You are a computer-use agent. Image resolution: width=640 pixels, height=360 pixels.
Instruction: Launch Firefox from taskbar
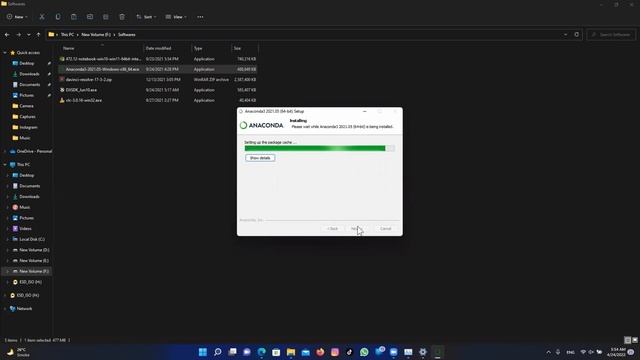320,352
